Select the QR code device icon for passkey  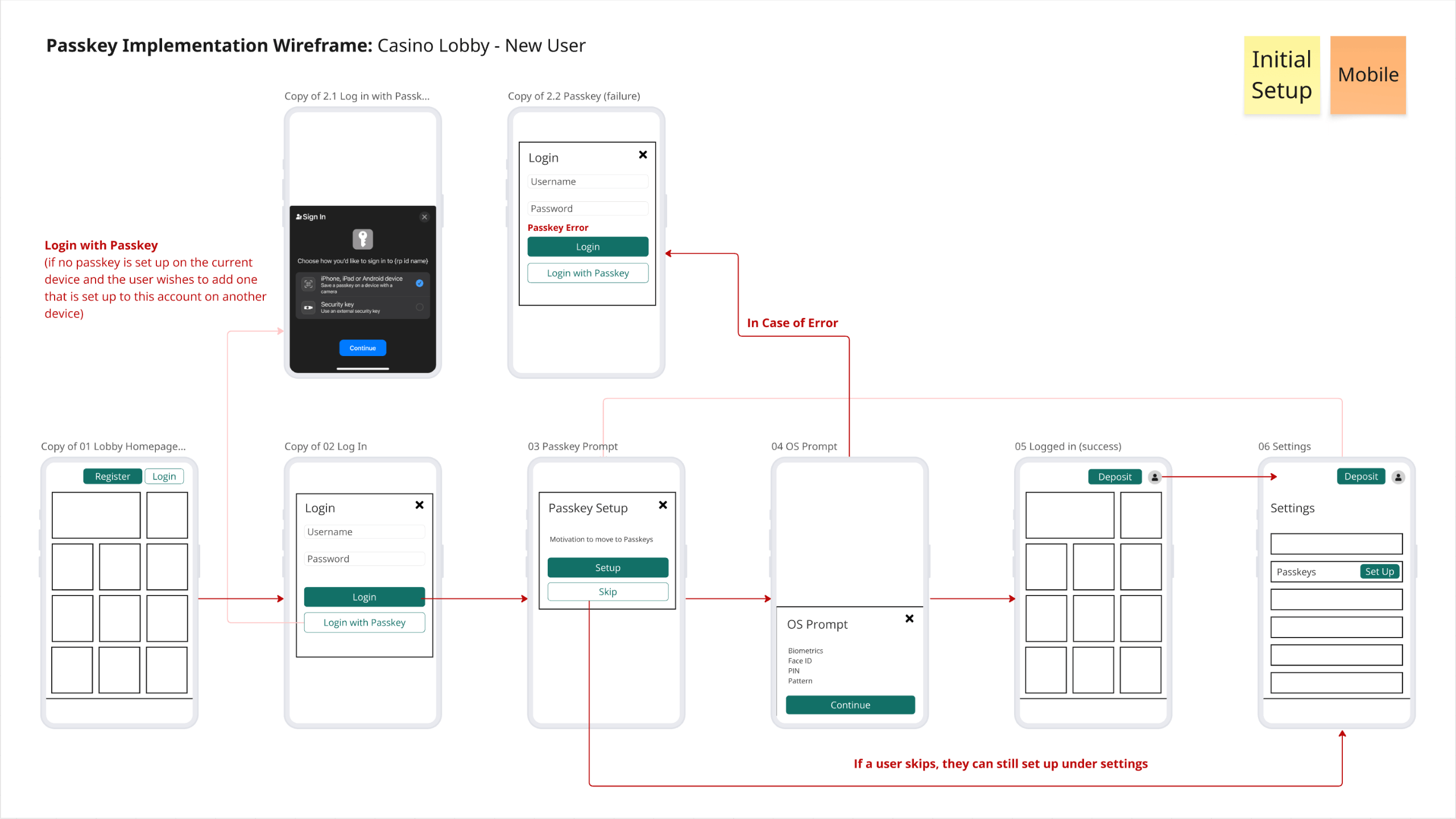tap(308, 283)
